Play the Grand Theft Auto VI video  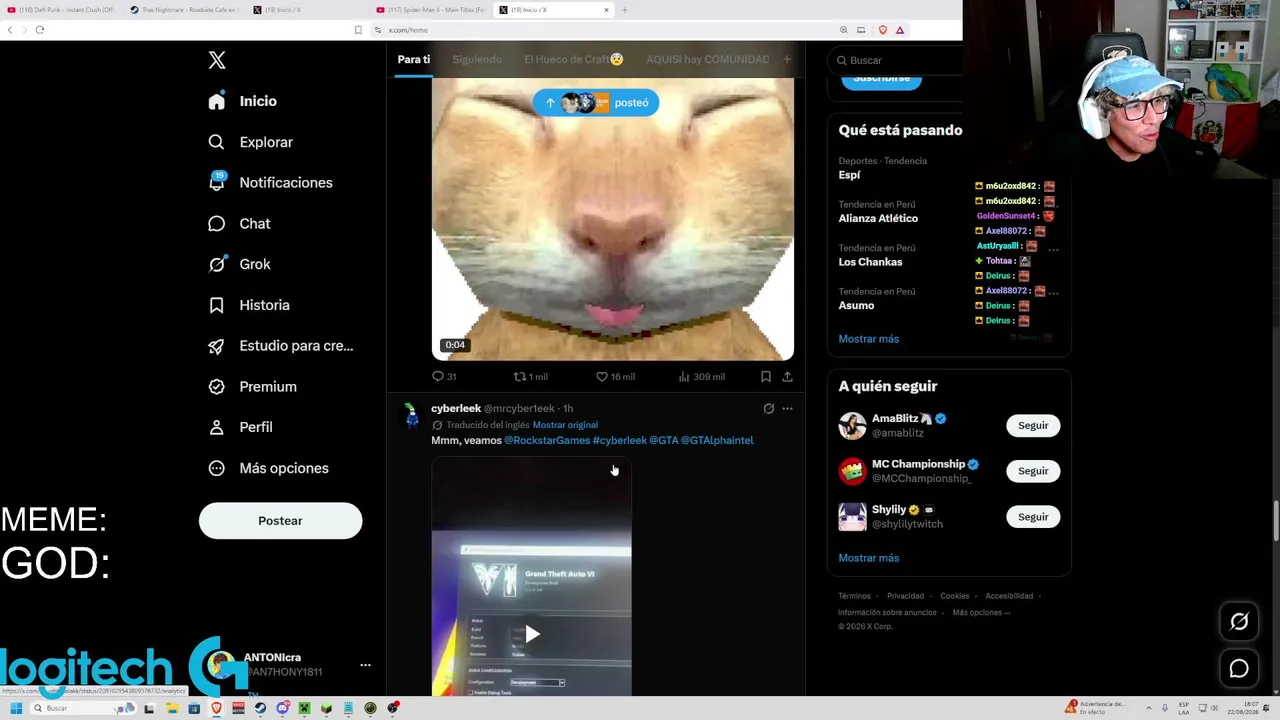tap(532, 633)
